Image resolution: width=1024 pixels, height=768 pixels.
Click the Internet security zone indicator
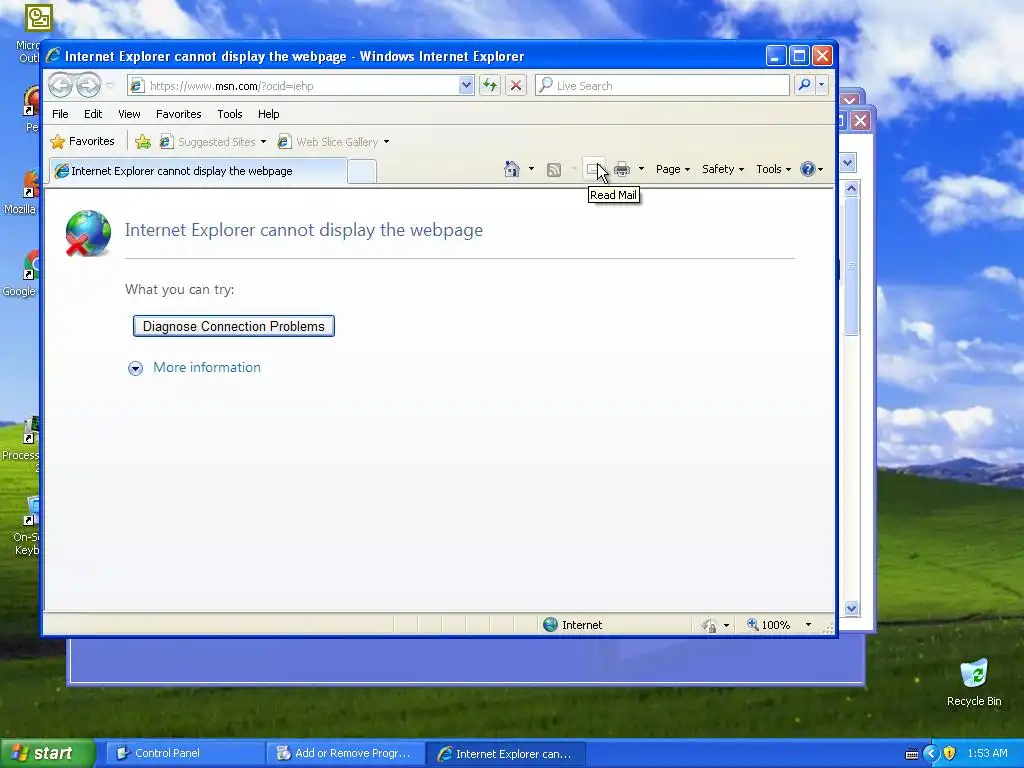(573, 625)
